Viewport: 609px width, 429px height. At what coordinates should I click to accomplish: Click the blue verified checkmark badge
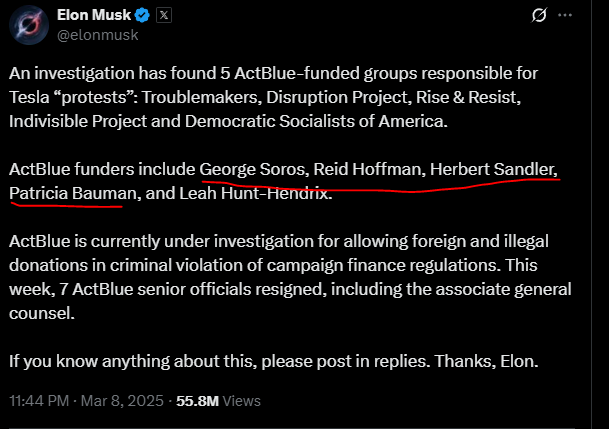145,16
